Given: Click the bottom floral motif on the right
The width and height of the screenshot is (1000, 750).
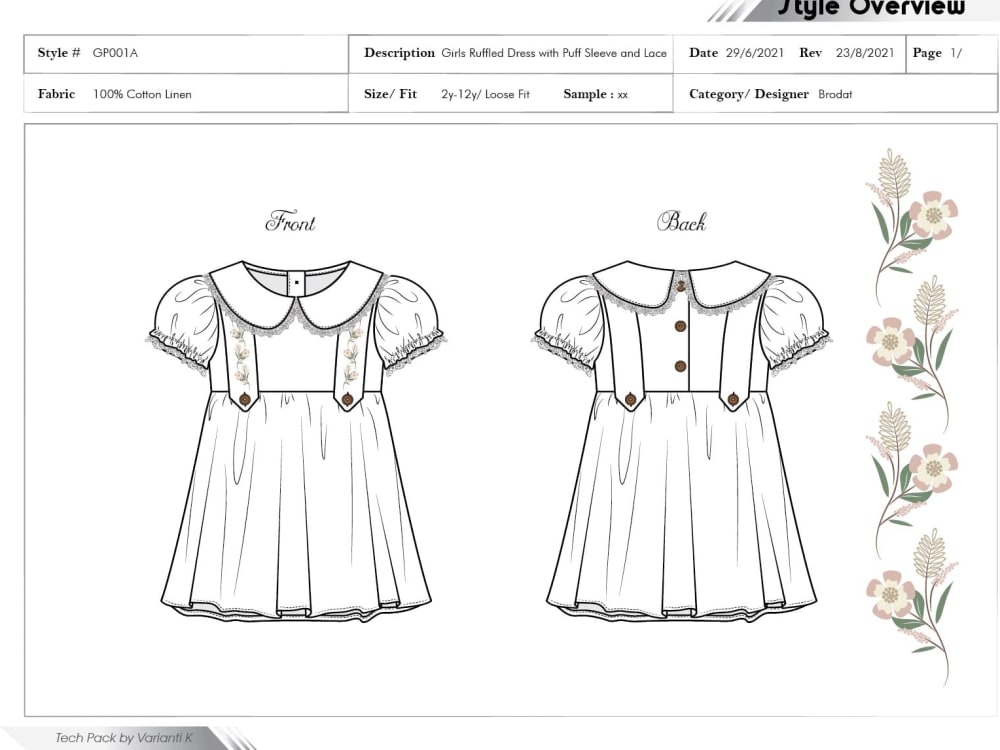Looking at the screenshot, I should point(912,607).
